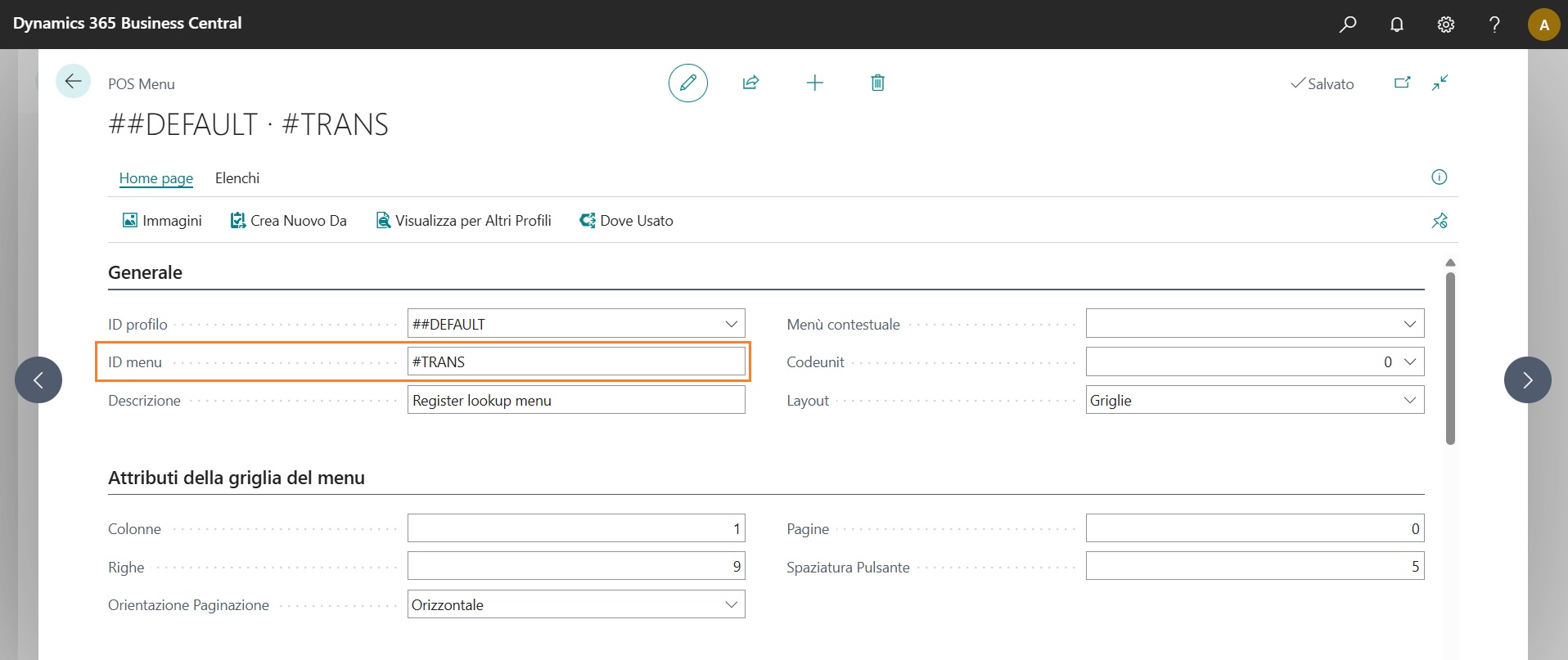Expand the Menù contestuale dropdown

1409,324
